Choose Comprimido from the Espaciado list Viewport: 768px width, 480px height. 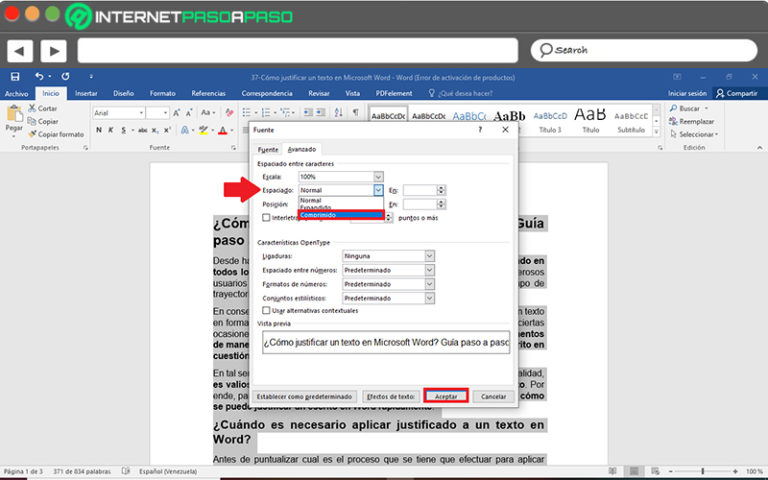coord(340,215)
